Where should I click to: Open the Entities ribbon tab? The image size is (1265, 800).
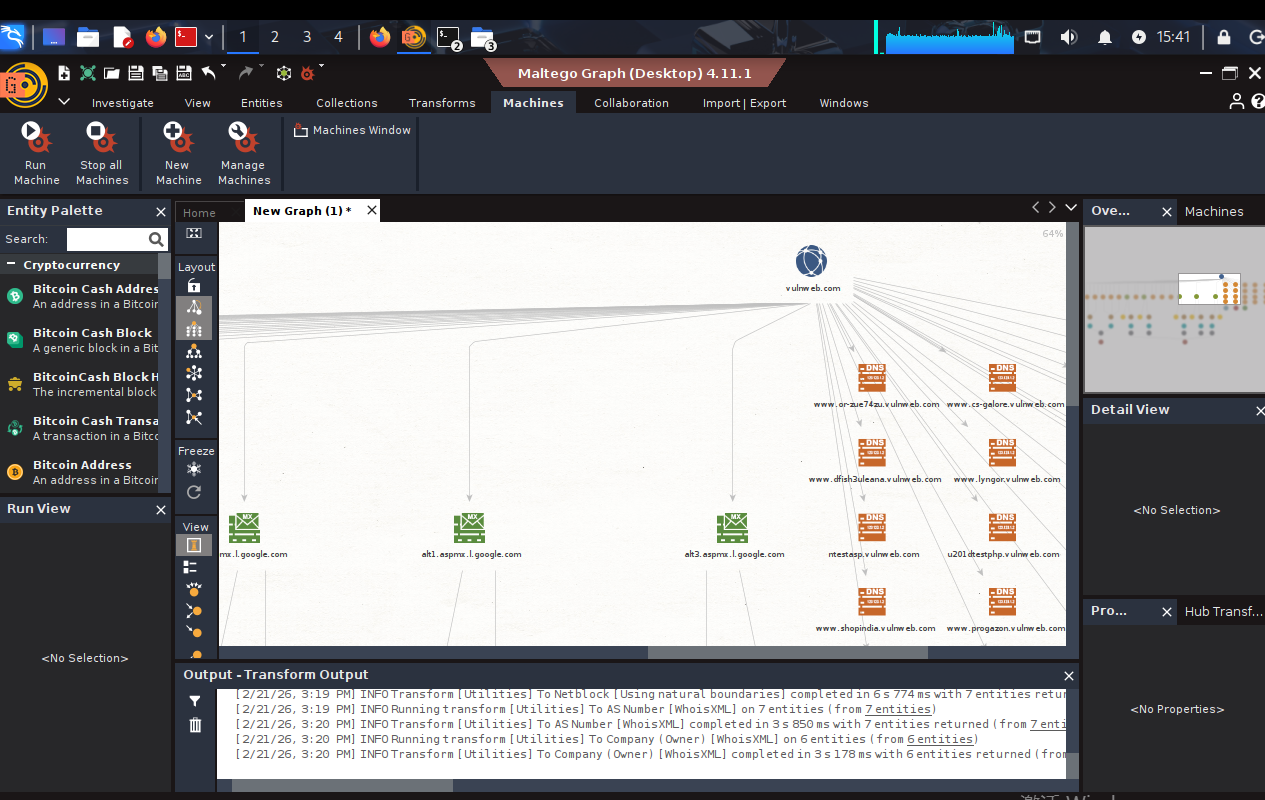[x=262, y=103]
